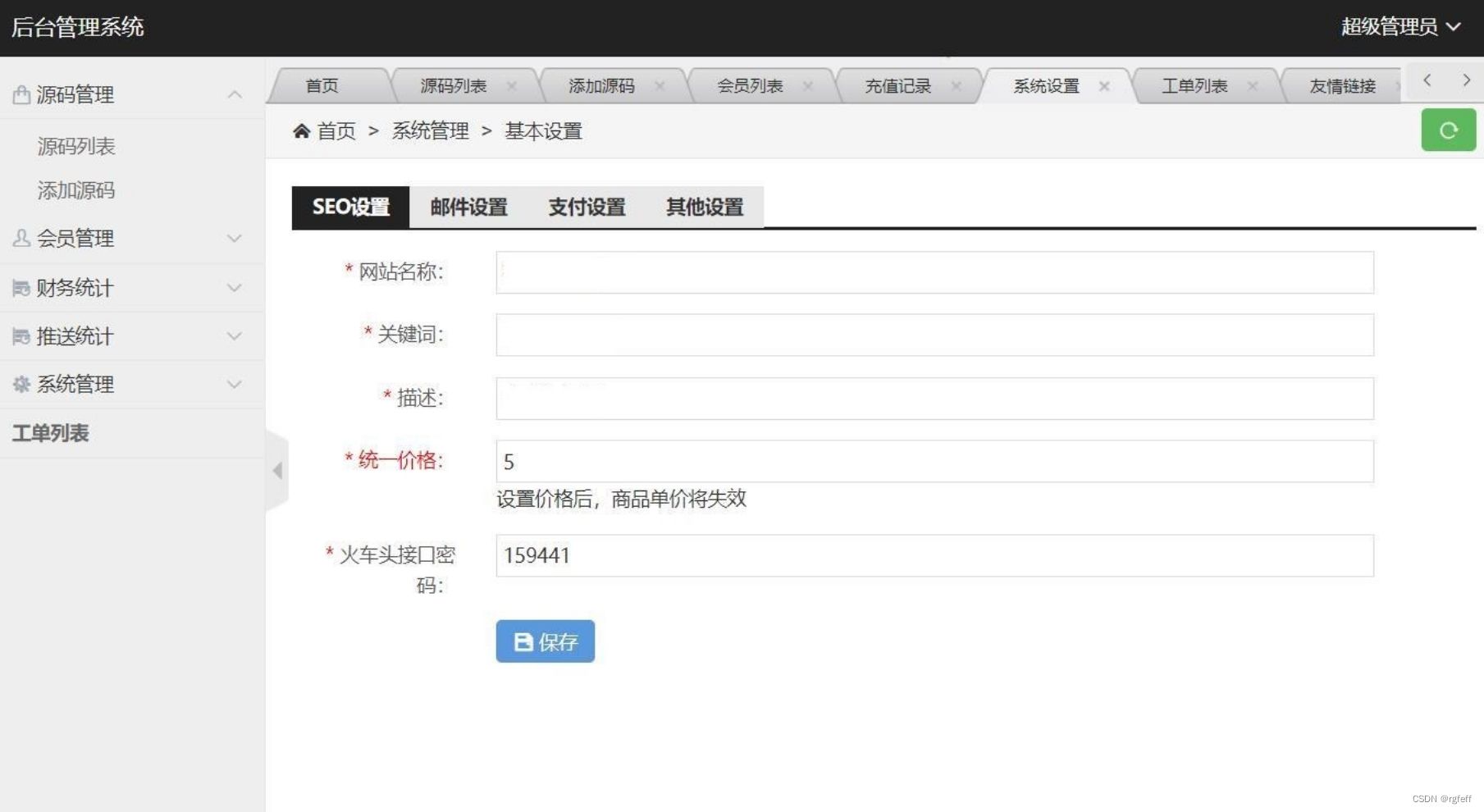The image size is (1484, 812).
Task: Close the 源码列表 tab
Action: pyautogui.click(x=511, y=84)
